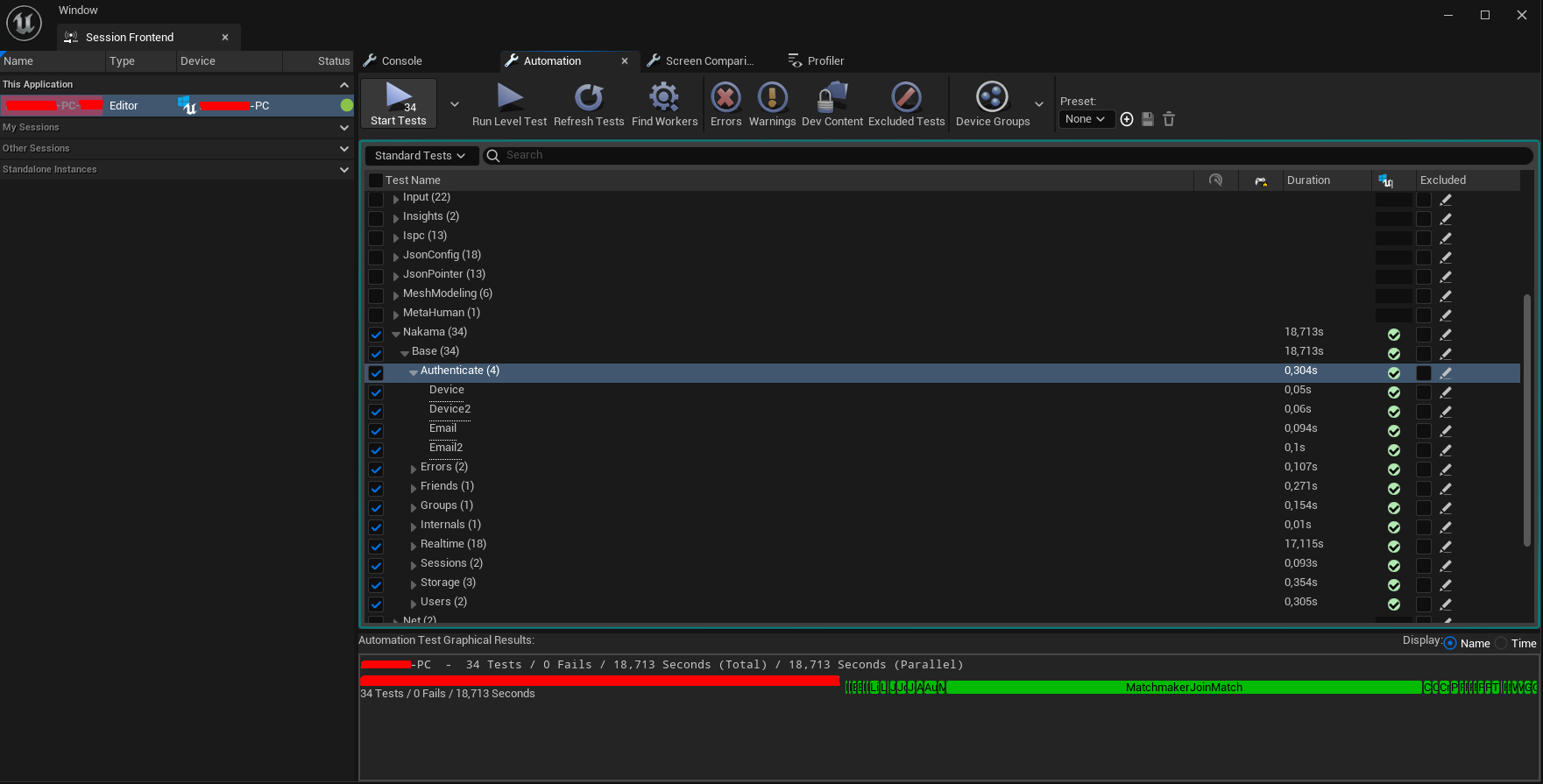Switch to the Profiler tab

[825, 61]
